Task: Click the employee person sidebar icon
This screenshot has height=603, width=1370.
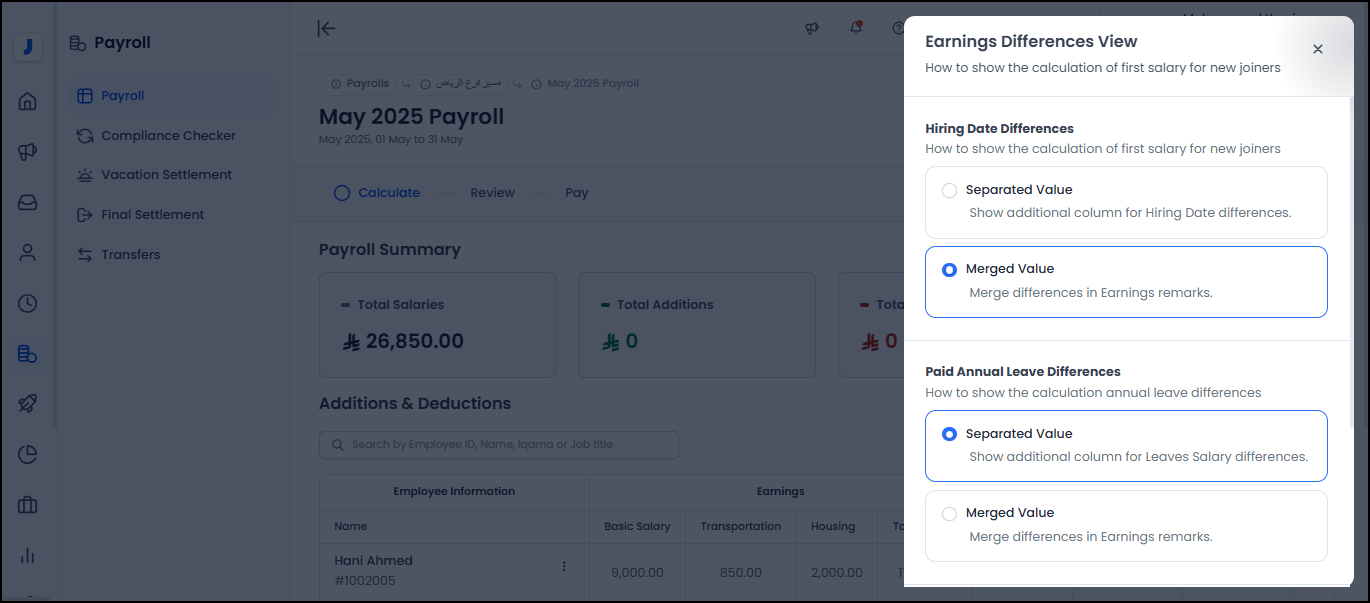Action: tap(28, 253)
